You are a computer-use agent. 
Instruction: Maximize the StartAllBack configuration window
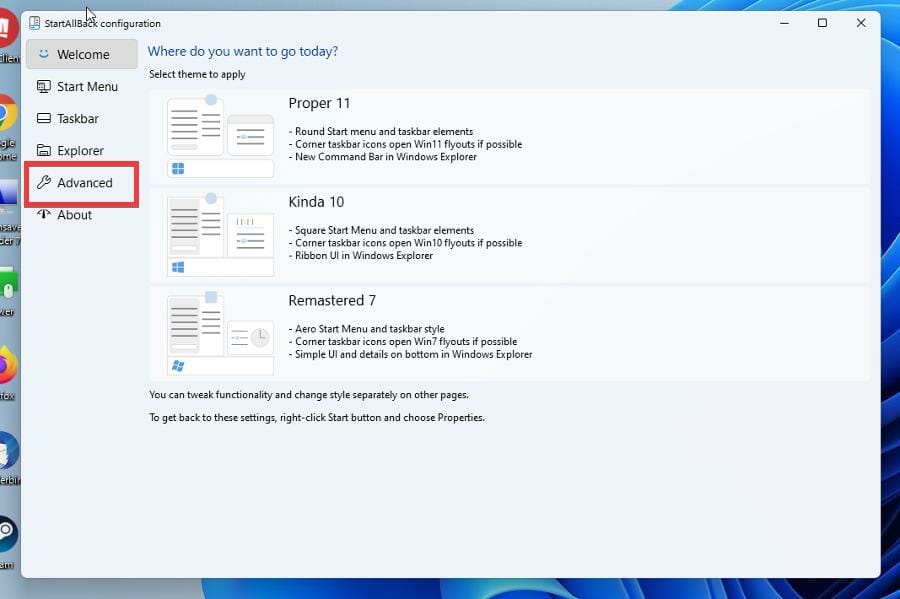pyautogui.click(x=822, y=23)
